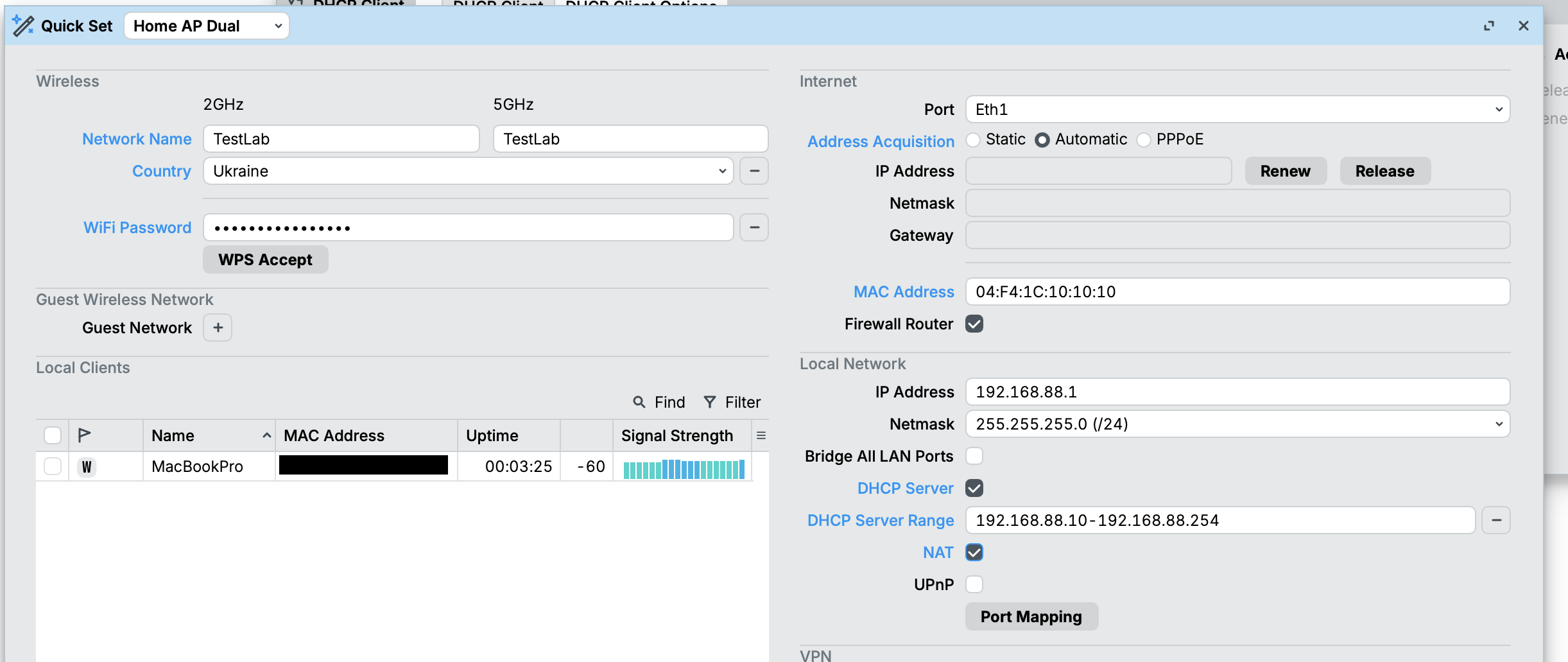
Task: Open the Home AP Dual mode dropdown
Action: 207,26
